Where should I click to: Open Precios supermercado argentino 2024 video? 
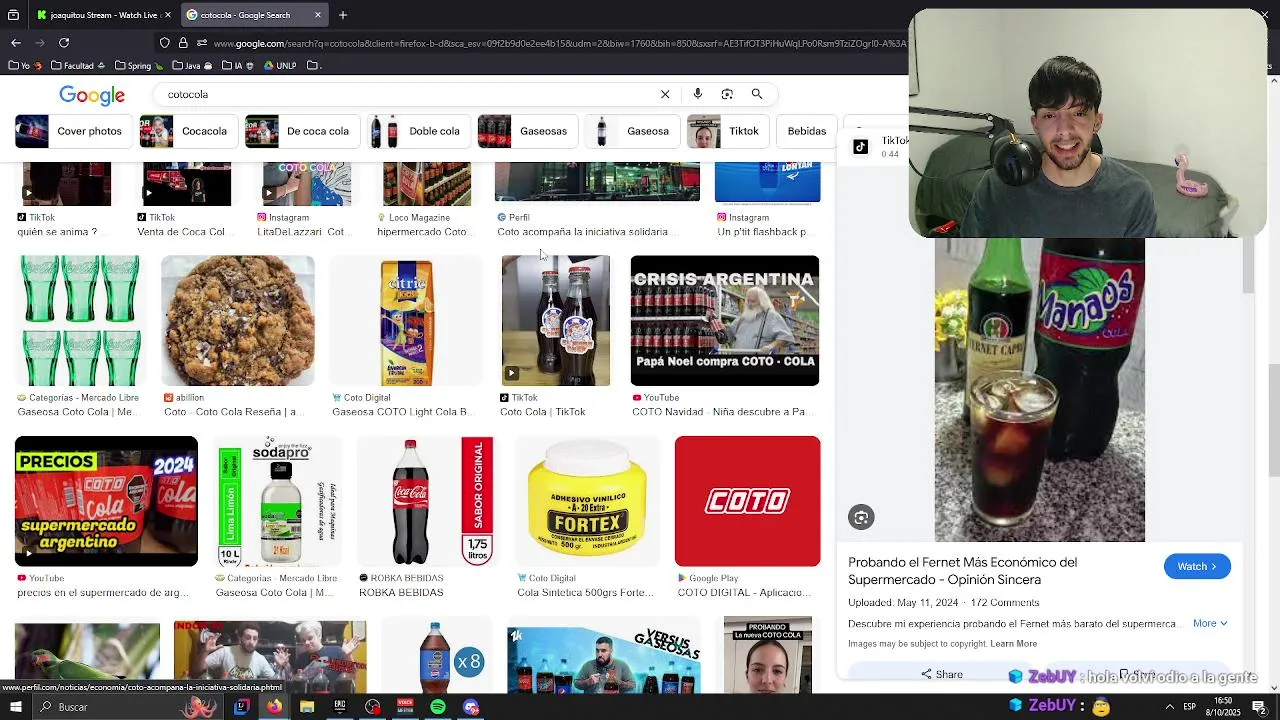point(106,501)
